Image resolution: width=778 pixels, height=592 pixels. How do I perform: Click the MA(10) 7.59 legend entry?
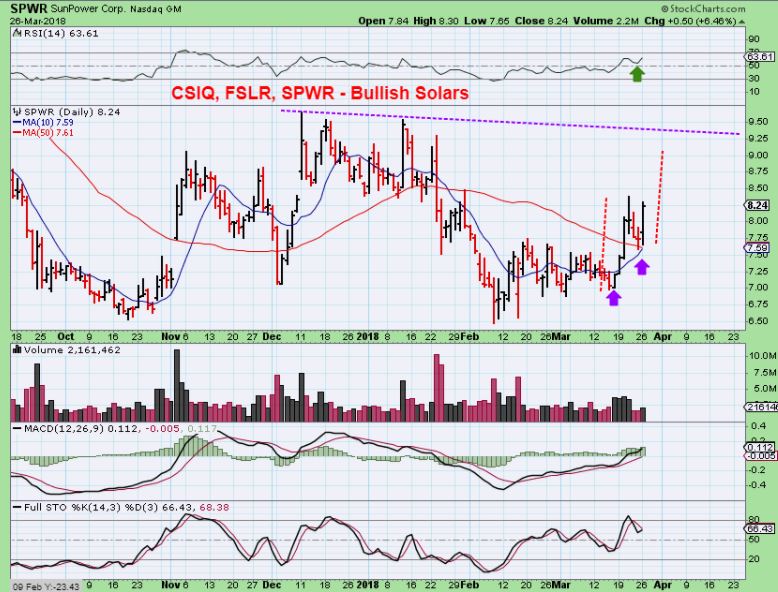click(44, 123)
